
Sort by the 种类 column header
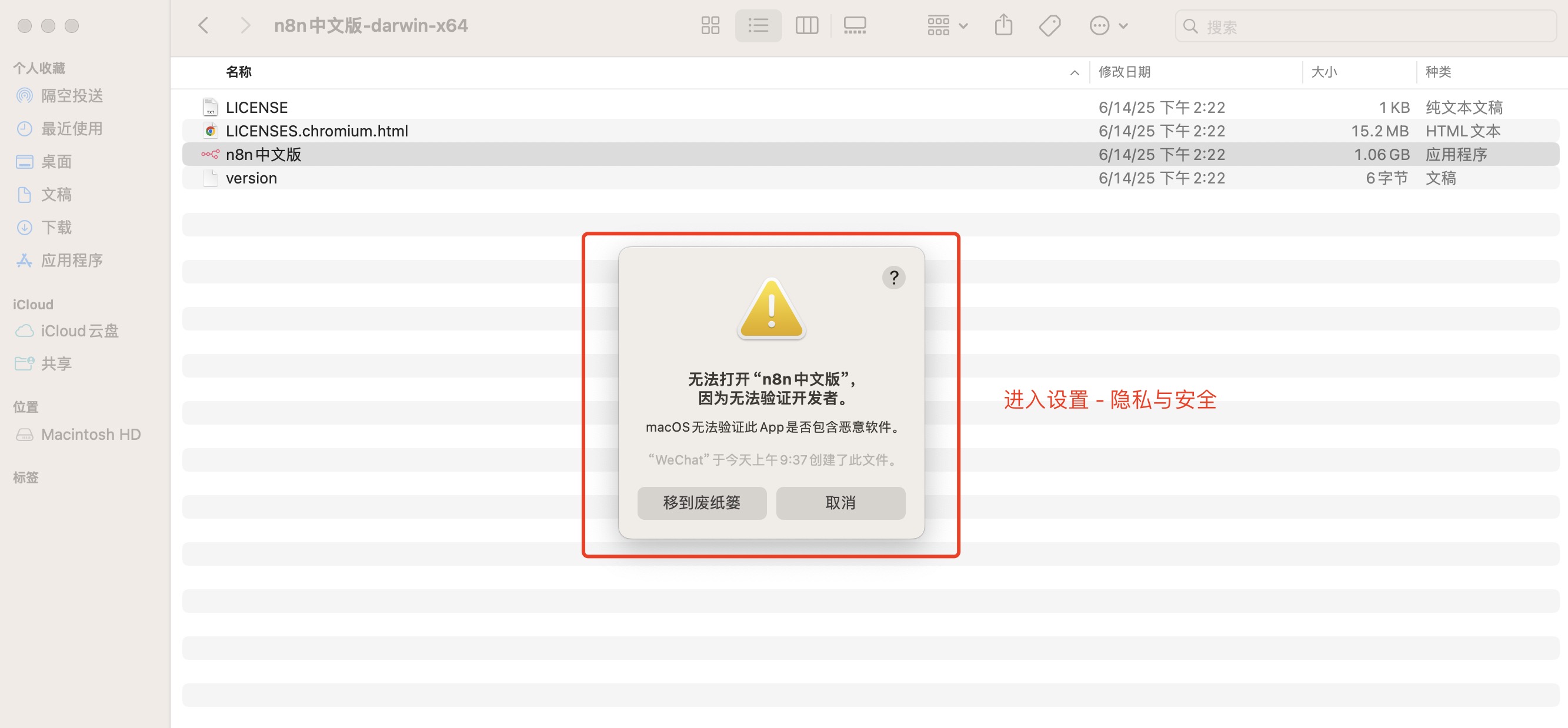point(1438,72)
